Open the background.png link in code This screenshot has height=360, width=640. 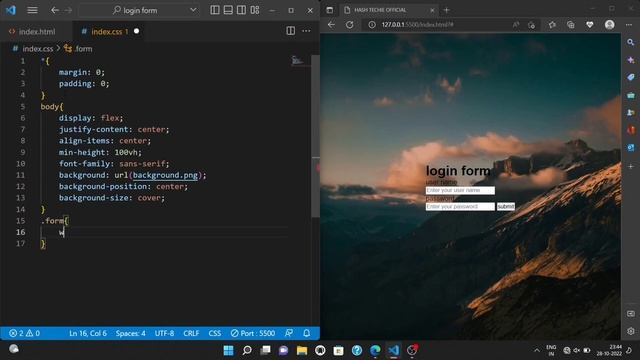pos(165,175)
